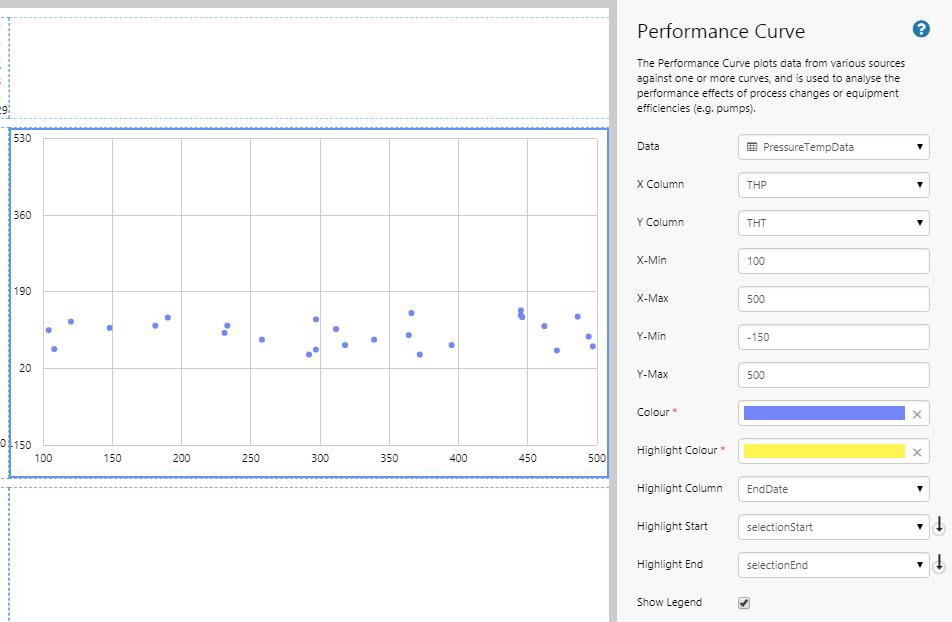The height and width of the screenshot is (622, 952).
Task: Click arrow icon beside Highlight Start
Action: 939,527
